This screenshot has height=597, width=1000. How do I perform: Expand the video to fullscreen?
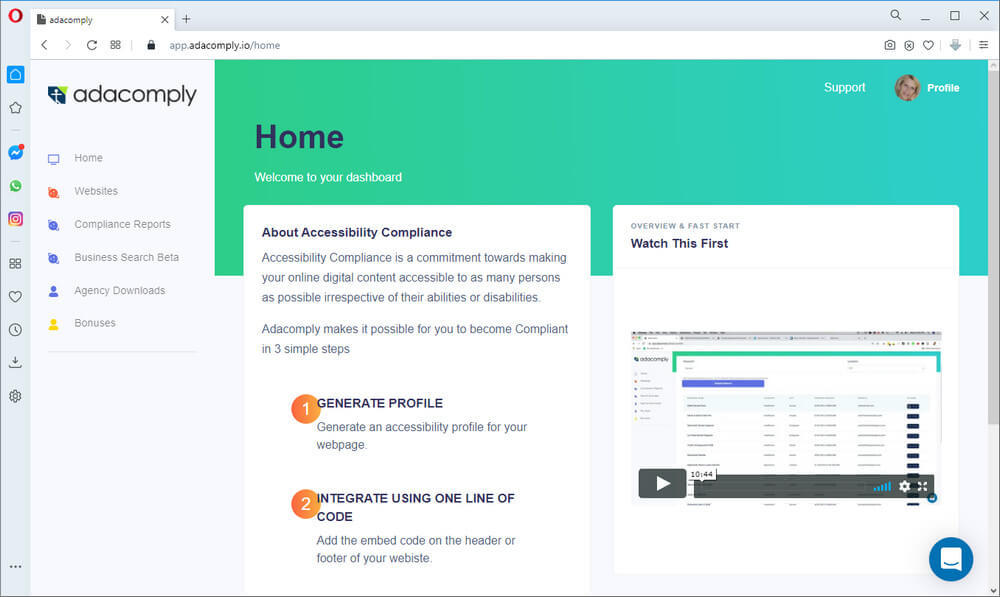point(922,486)
